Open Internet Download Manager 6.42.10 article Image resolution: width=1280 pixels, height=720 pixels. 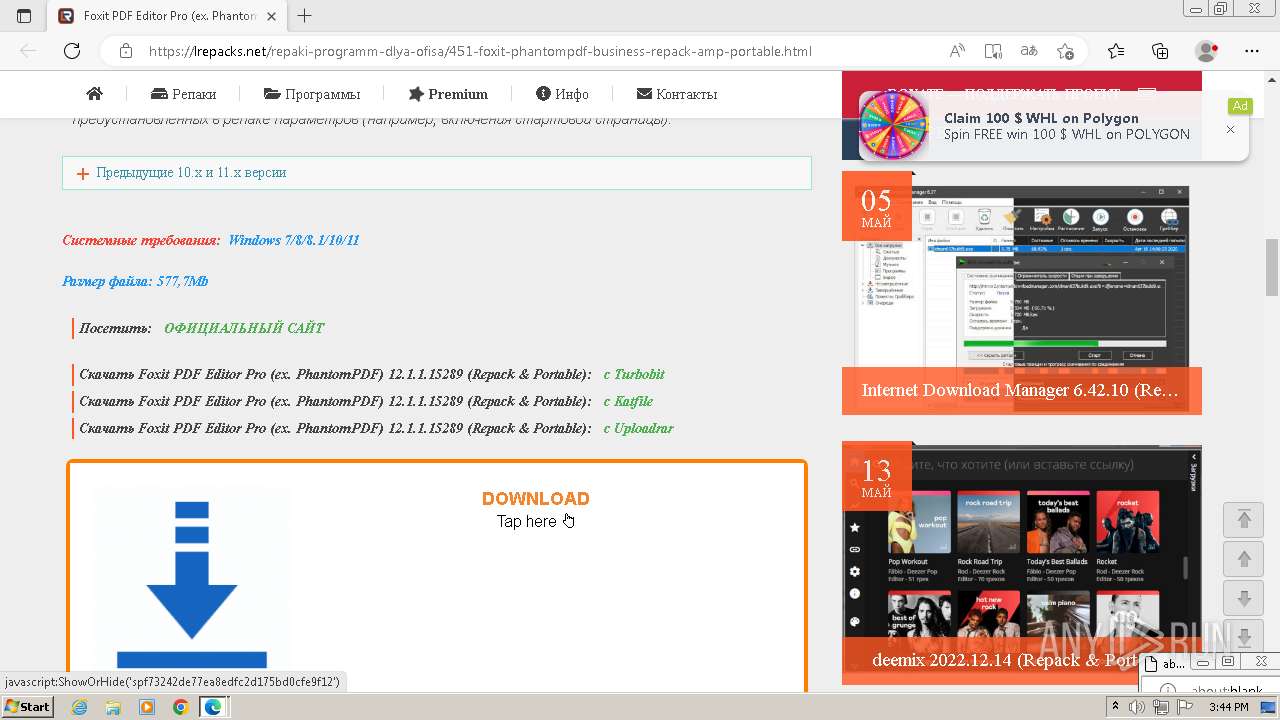[1021, 390]
